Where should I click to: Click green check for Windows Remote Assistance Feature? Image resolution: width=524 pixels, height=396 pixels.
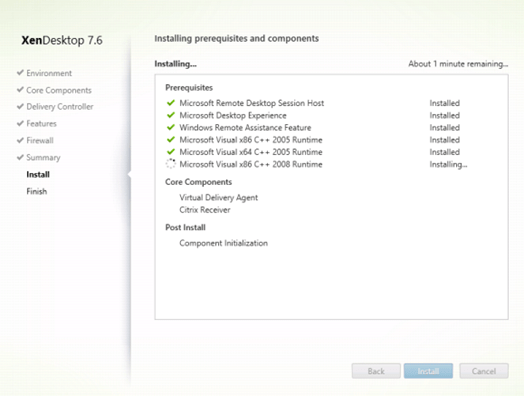(x=171, y=127)
